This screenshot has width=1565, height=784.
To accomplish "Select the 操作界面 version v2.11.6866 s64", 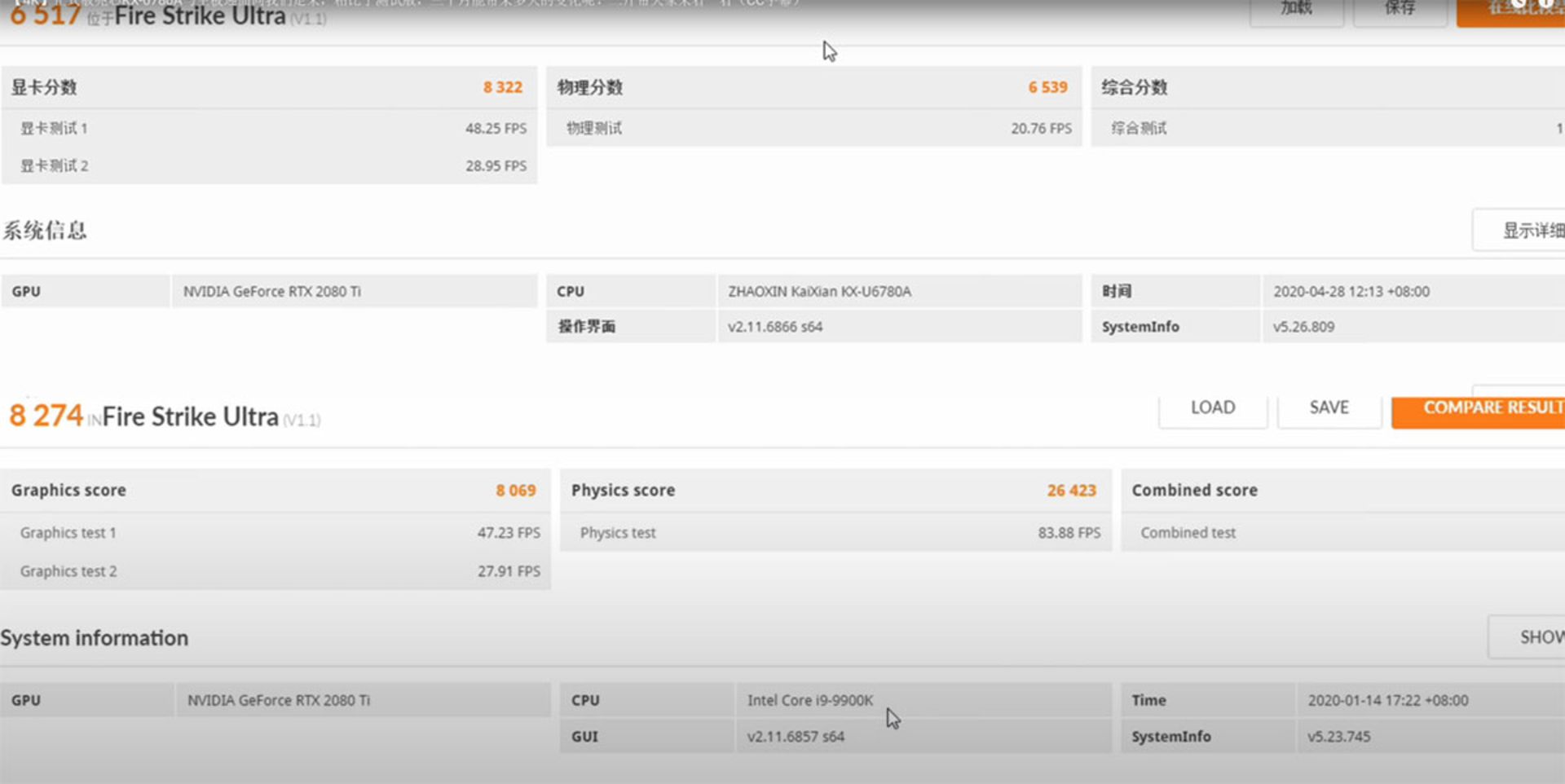I will click(x=775, y=327).
